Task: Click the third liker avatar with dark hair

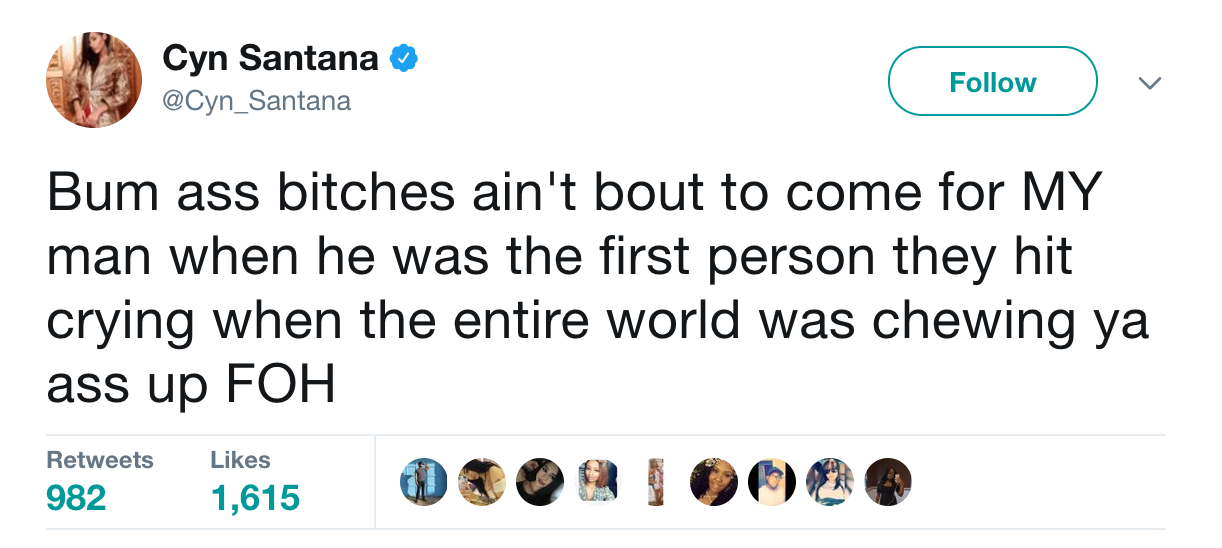Action: [x=540, y=483]
